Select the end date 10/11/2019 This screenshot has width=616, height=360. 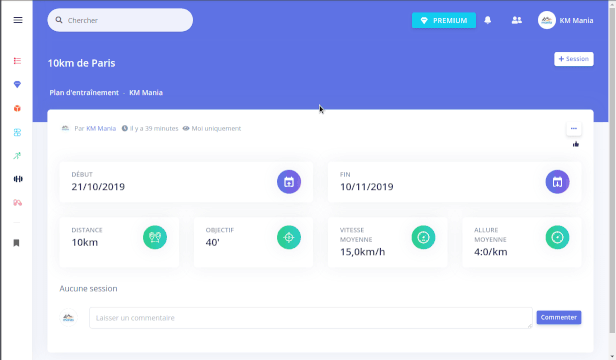point(367,187)
